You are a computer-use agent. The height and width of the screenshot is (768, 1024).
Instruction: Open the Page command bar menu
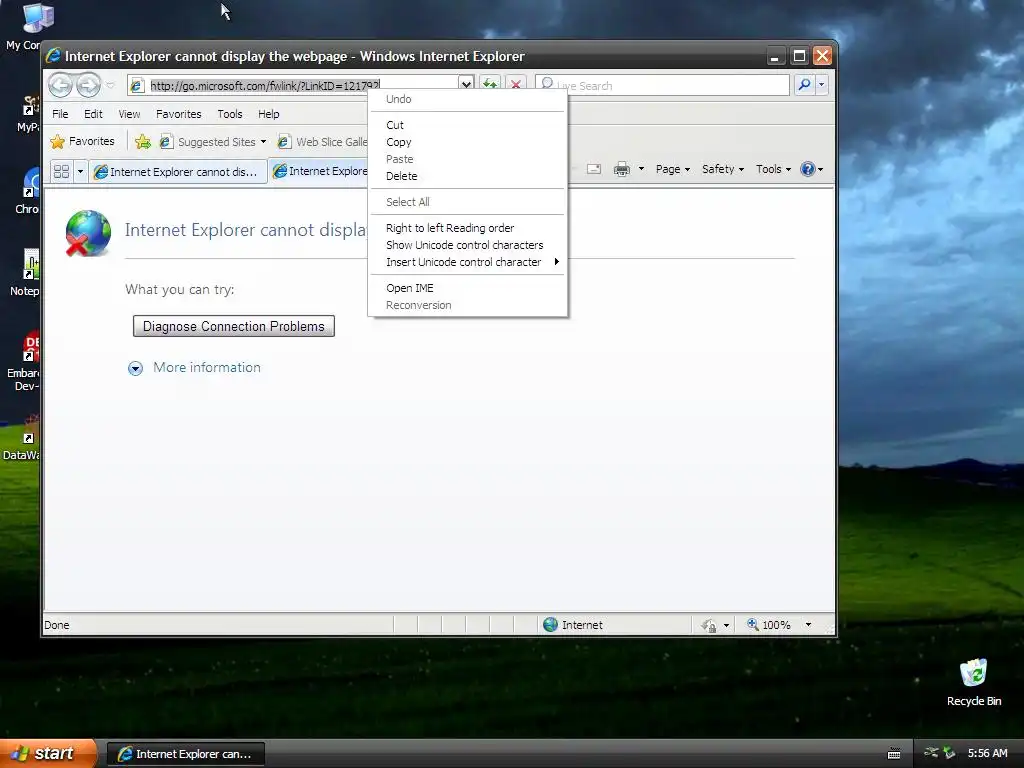point(673,169)
